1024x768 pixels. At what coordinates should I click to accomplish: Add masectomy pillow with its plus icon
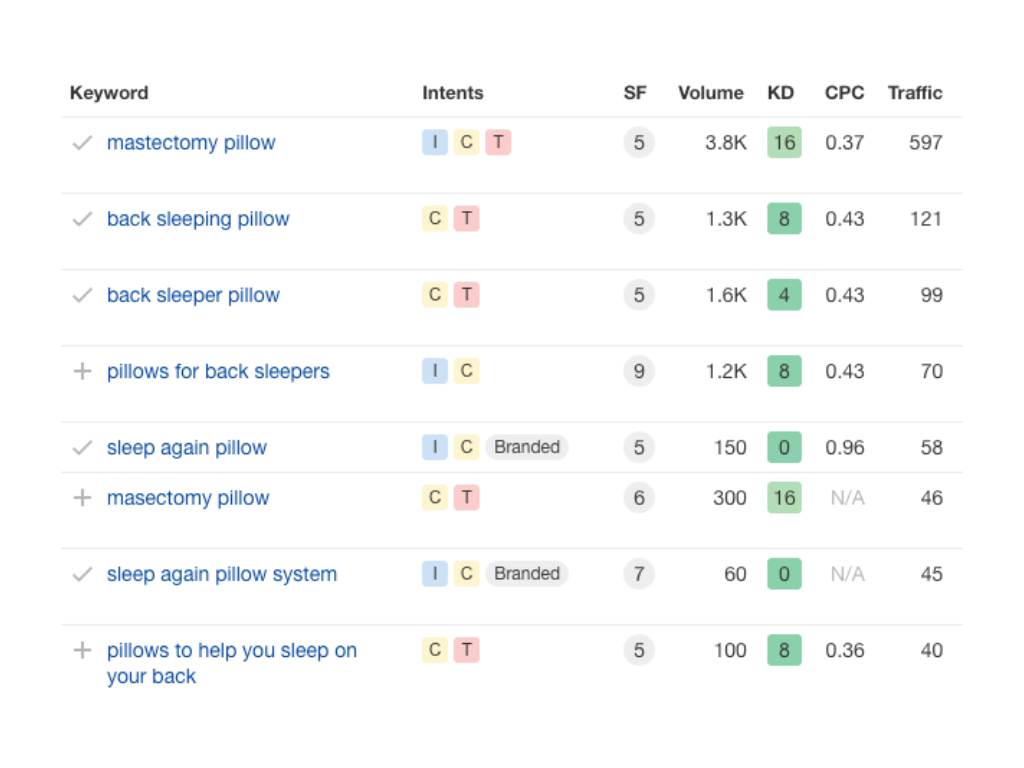pos(82,498)
